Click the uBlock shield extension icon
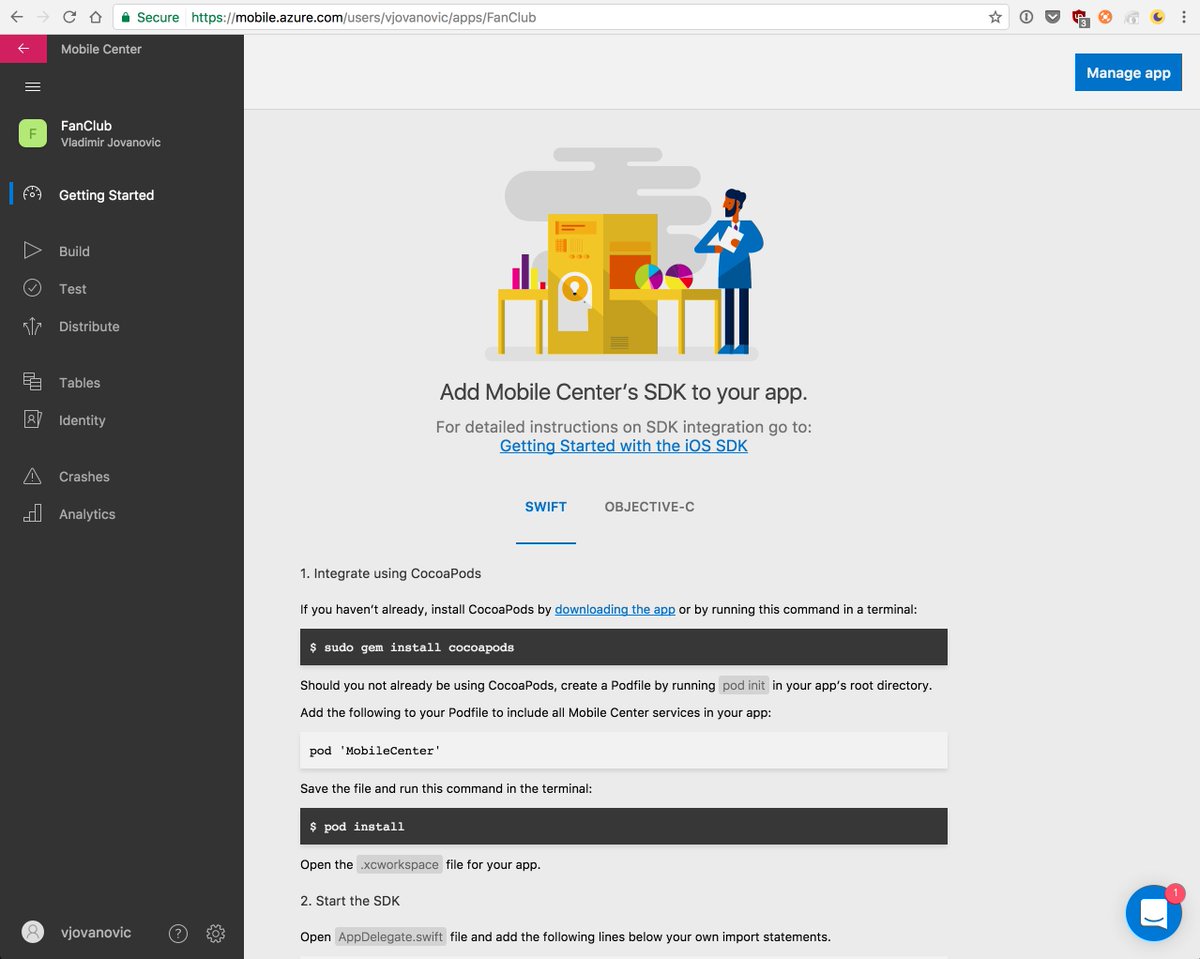Image resolution: width=1200 pixels, height=959 pixels. point(1080,17)
